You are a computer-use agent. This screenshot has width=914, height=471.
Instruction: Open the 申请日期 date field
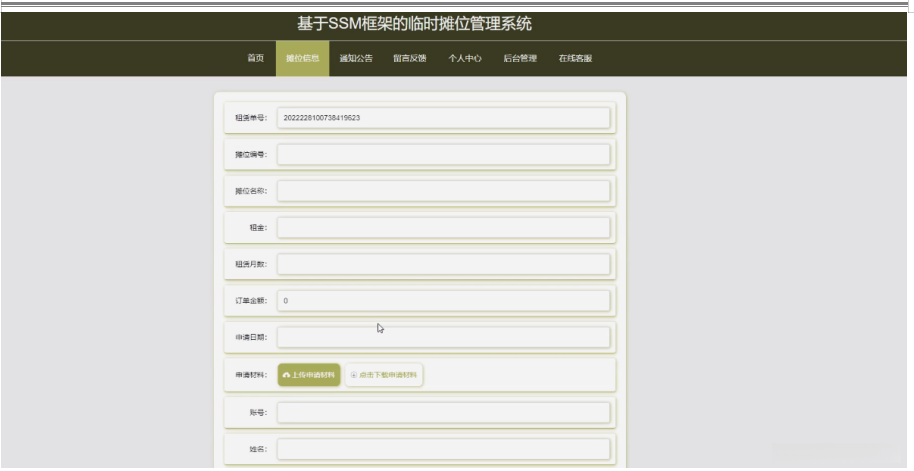pyautogui.click(x=444, y=338)
